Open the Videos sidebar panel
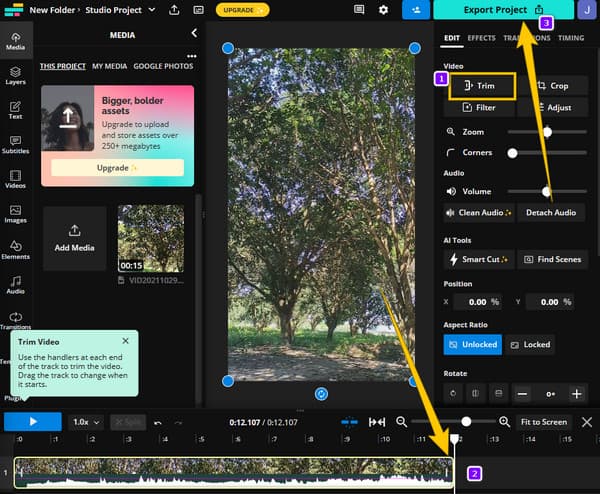This screenshot has height=494, width=600. coord(15,179)
